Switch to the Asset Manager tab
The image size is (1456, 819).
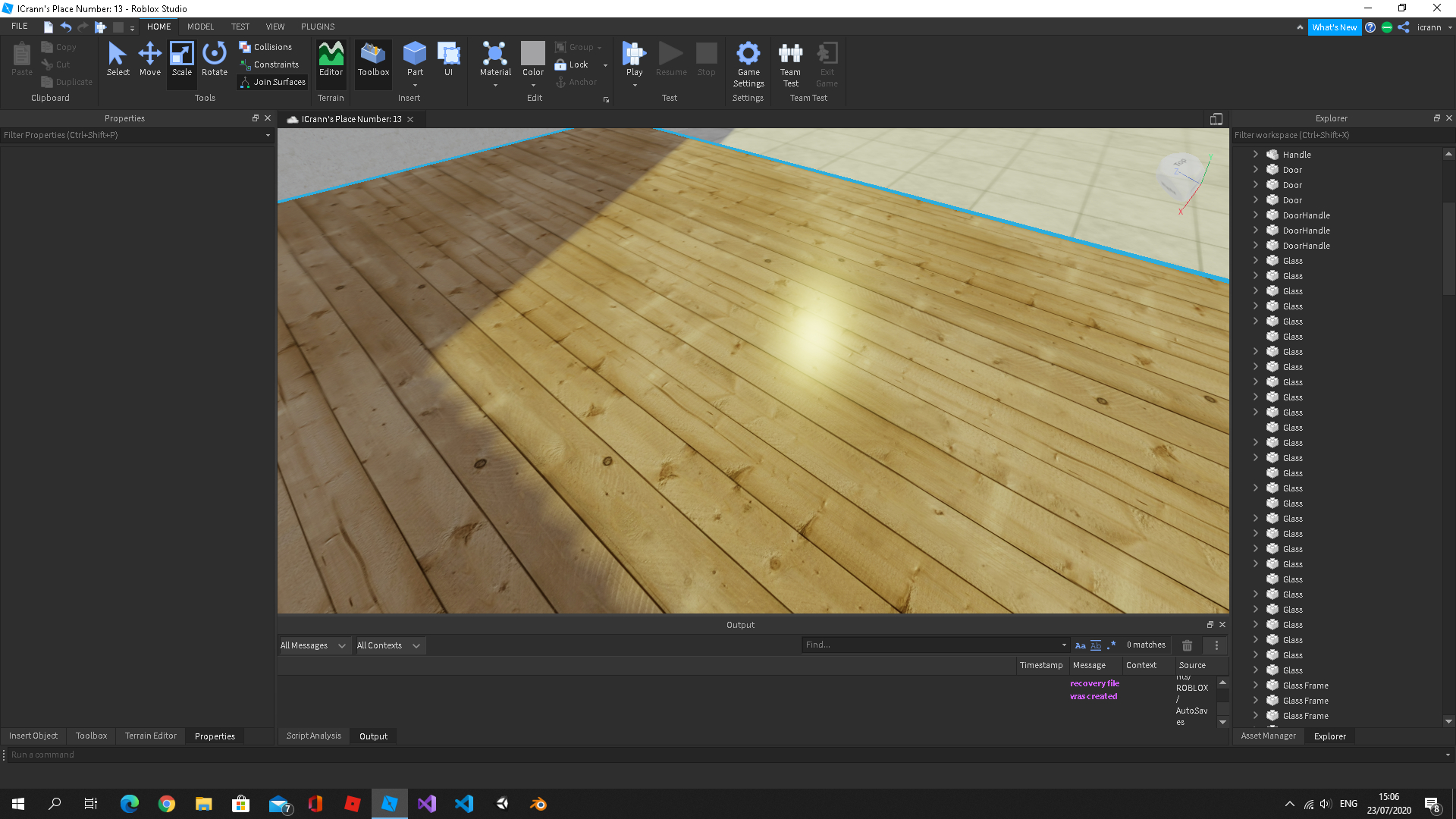click(x=1268, y=736)
